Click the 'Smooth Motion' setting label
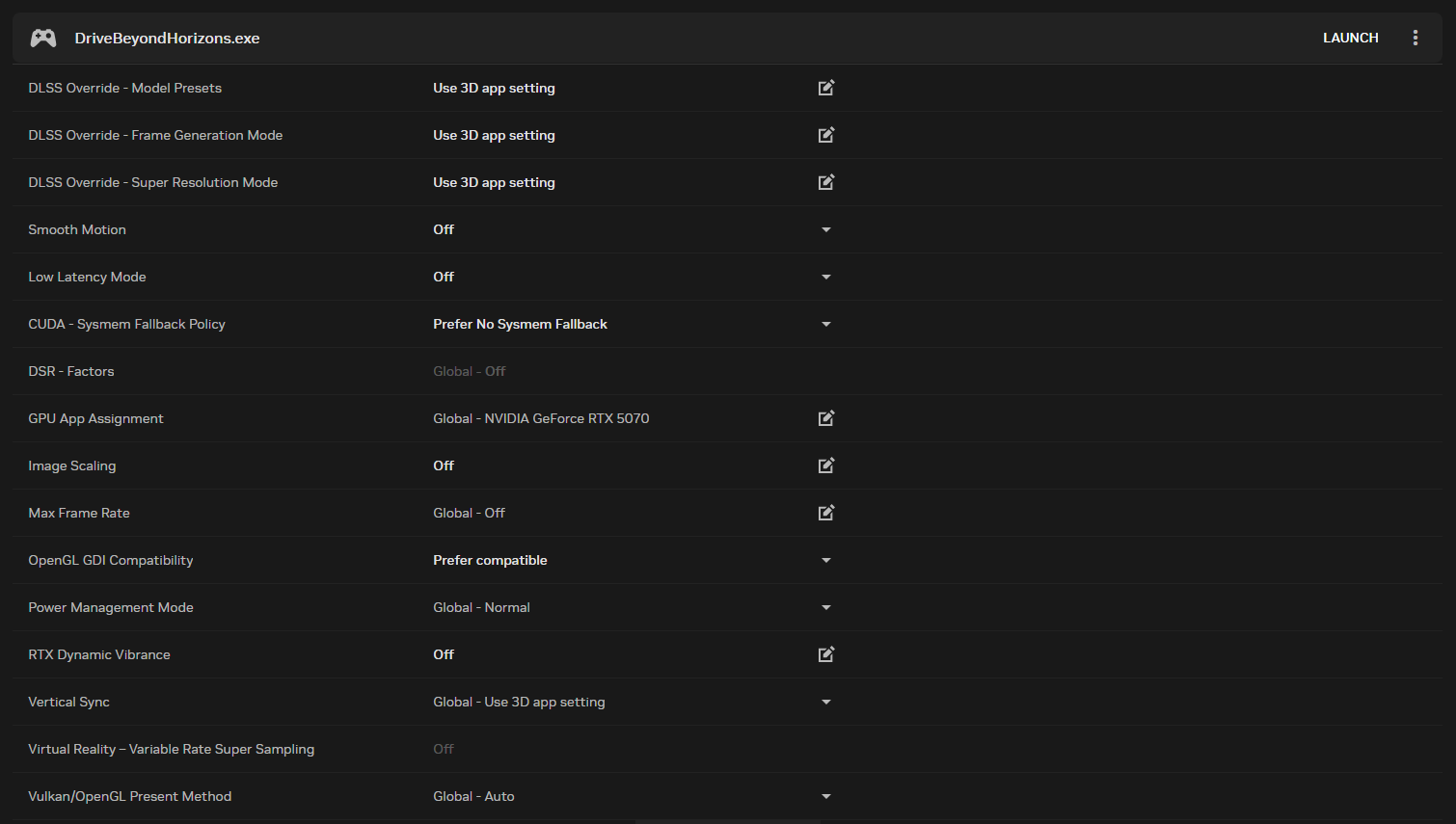The width and height of the screenshot is (1456, 824). (77, 229)
